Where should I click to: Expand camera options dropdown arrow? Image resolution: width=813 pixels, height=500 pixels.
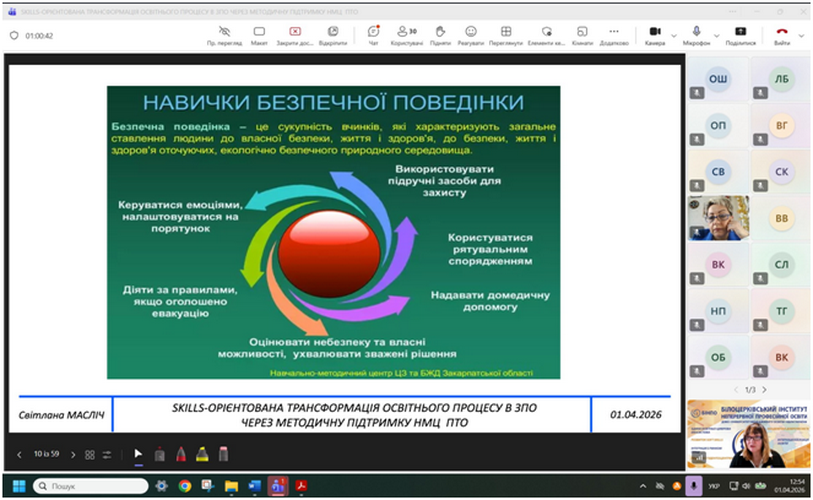pyautogui.click(x=674, y=36)
